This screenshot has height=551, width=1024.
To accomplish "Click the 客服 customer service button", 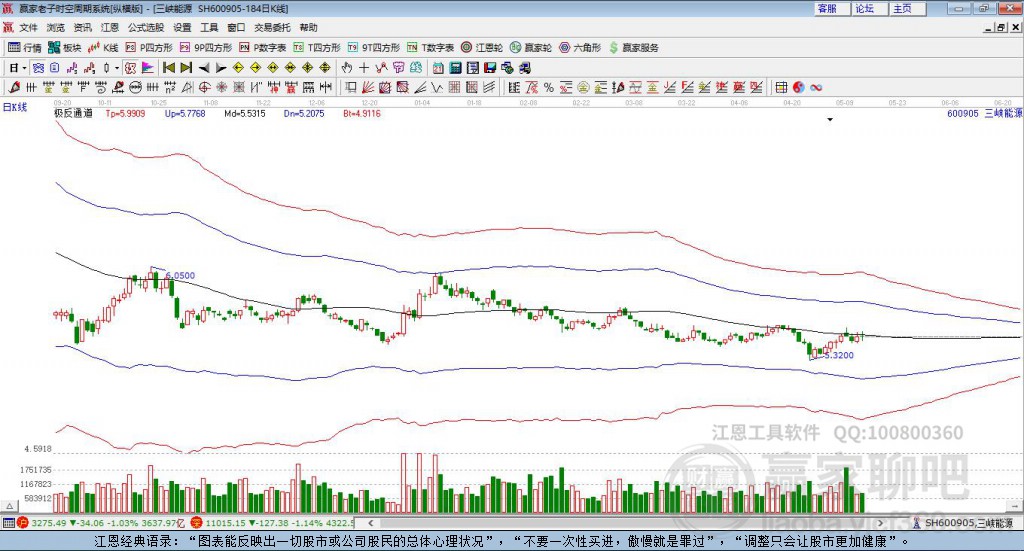I will (x=827, y=8).
